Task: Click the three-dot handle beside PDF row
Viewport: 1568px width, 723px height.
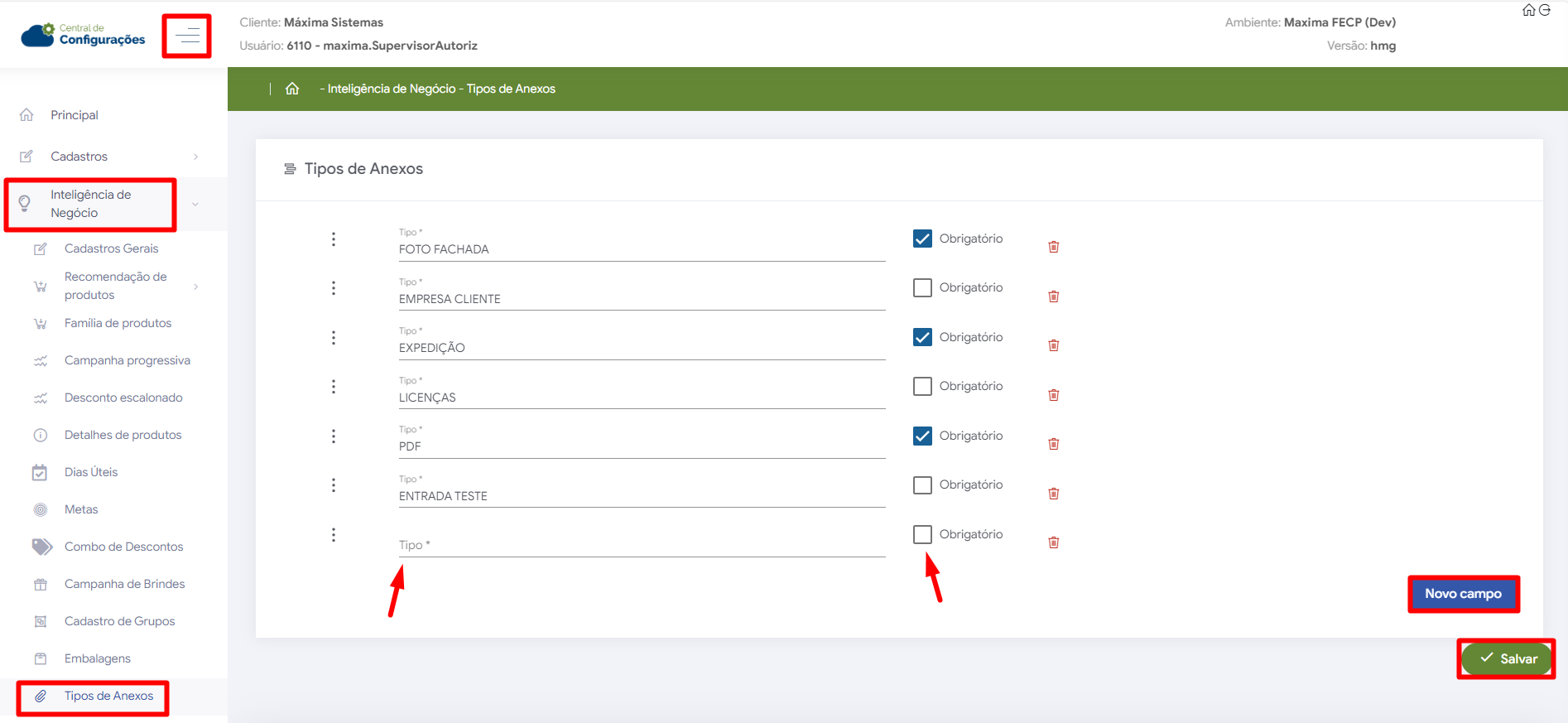Action: [x=334, y=436]
